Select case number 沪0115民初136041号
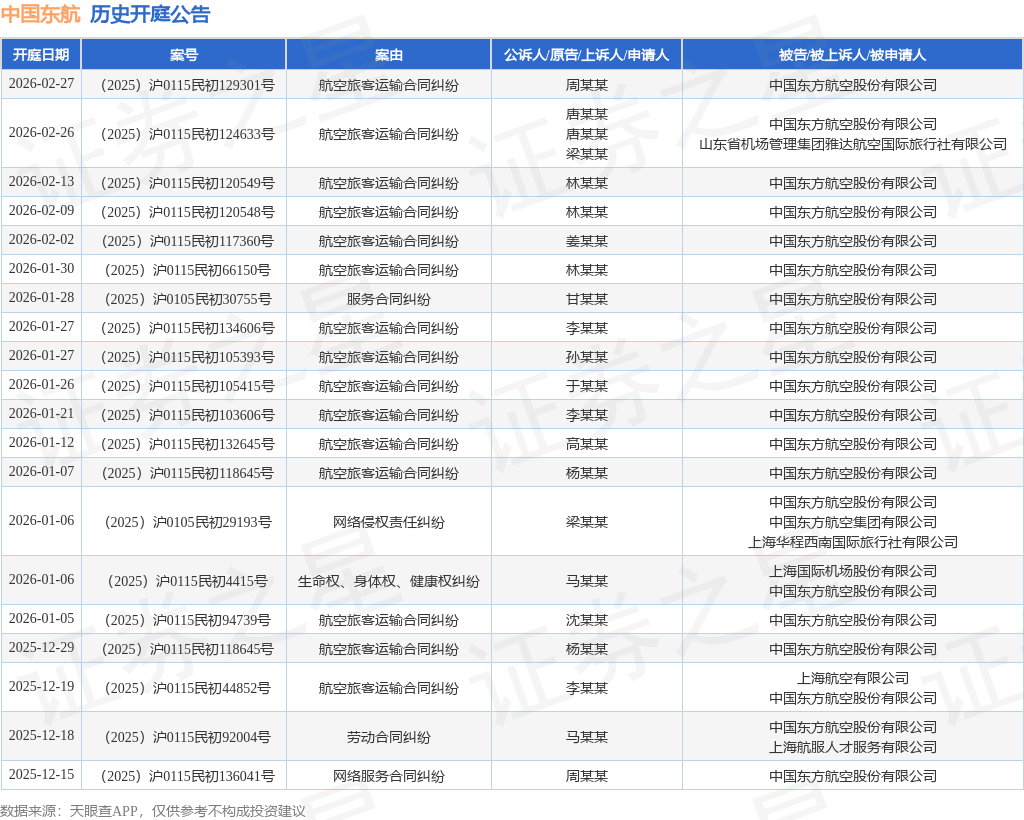The width and height of the screenshot is (1024, 820). tap(187, 776)
